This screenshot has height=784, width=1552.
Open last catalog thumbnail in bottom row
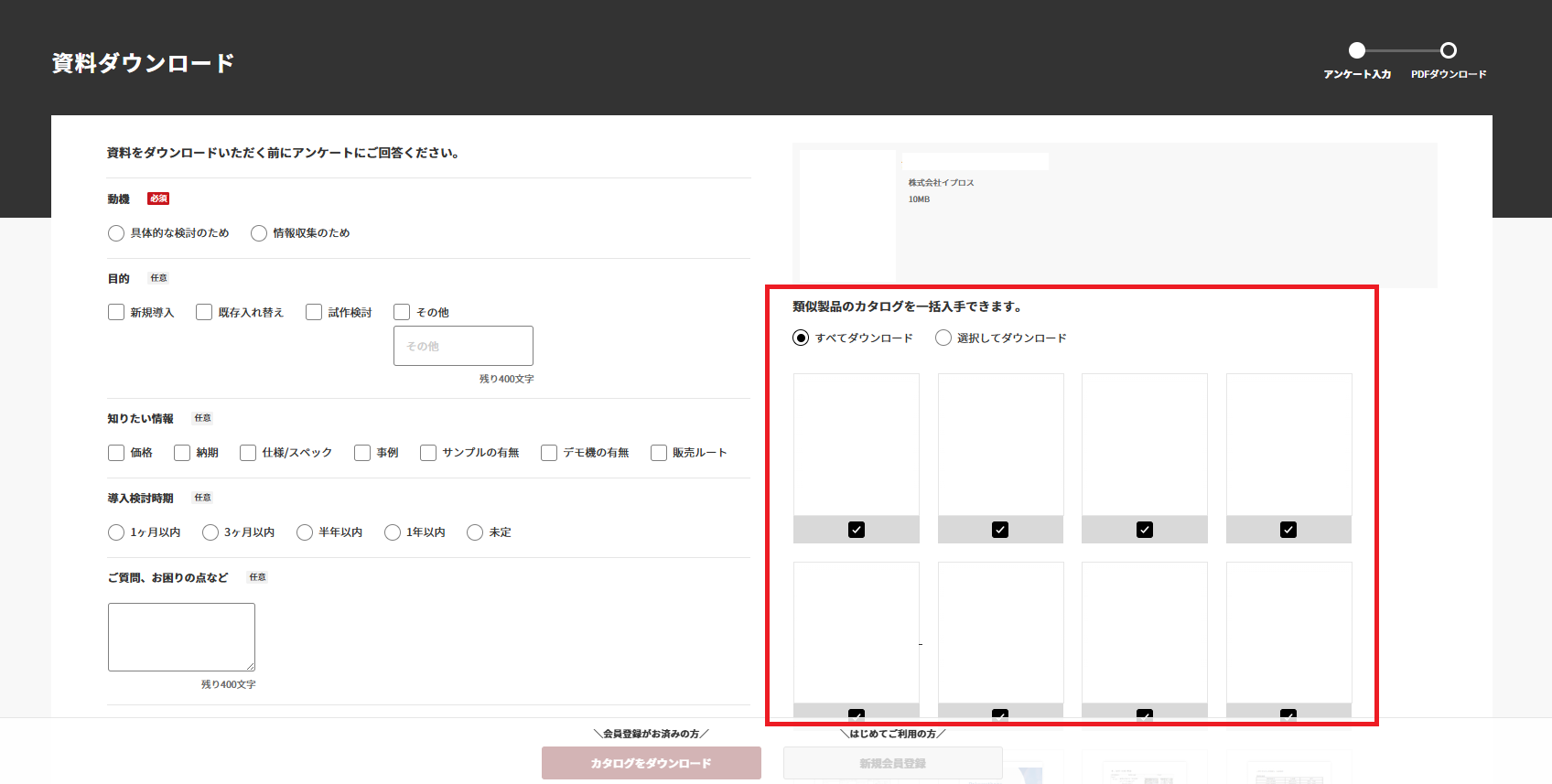(1289, 632)
